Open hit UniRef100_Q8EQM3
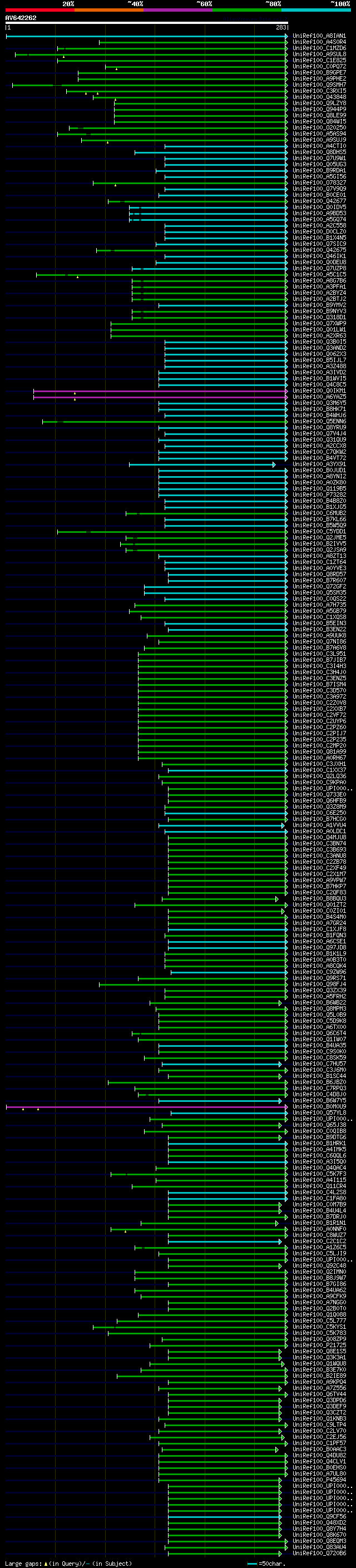This screenshot has height=1568, width=356. pyautogui.click(x=319, y=1542)
